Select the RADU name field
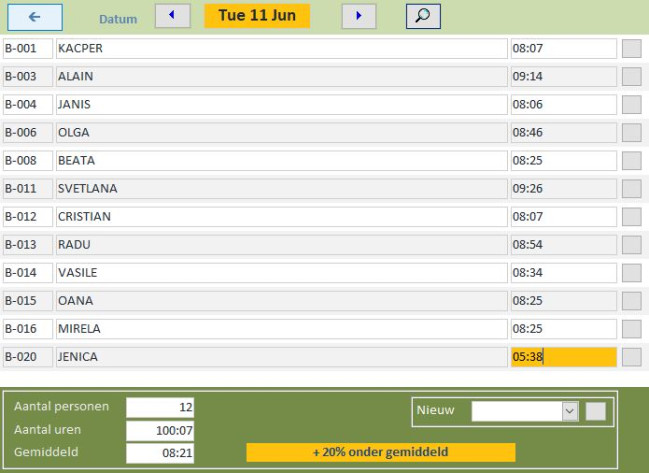 281,245
